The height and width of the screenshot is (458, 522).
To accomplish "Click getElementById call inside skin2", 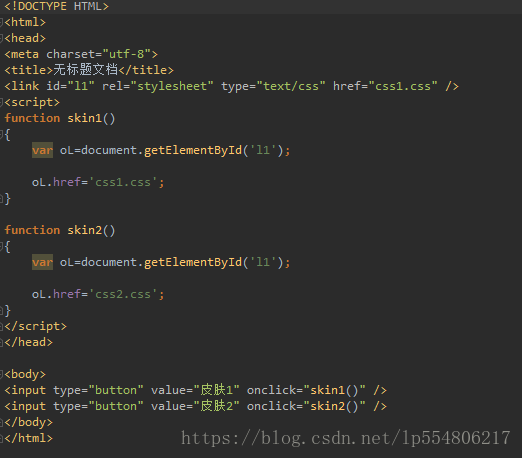I will click(x=193, y=262).
